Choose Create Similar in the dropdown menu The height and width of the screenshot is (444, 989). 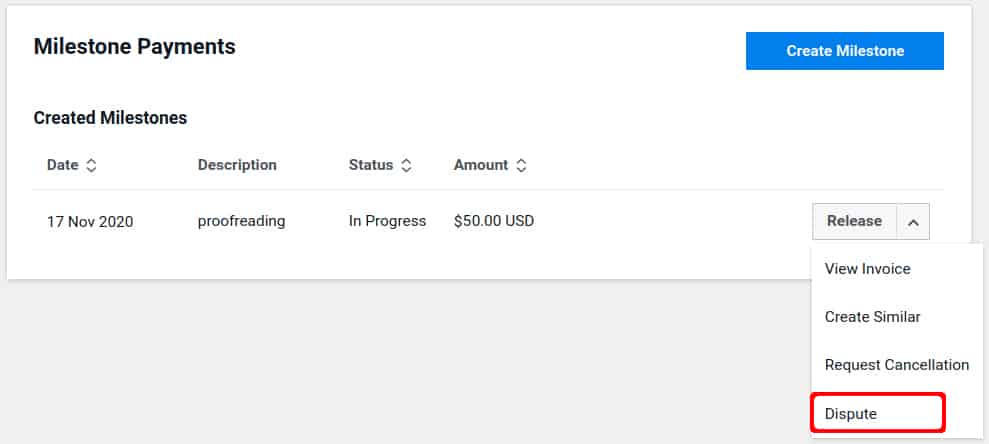pyautogui.click(x=872, y=317)
